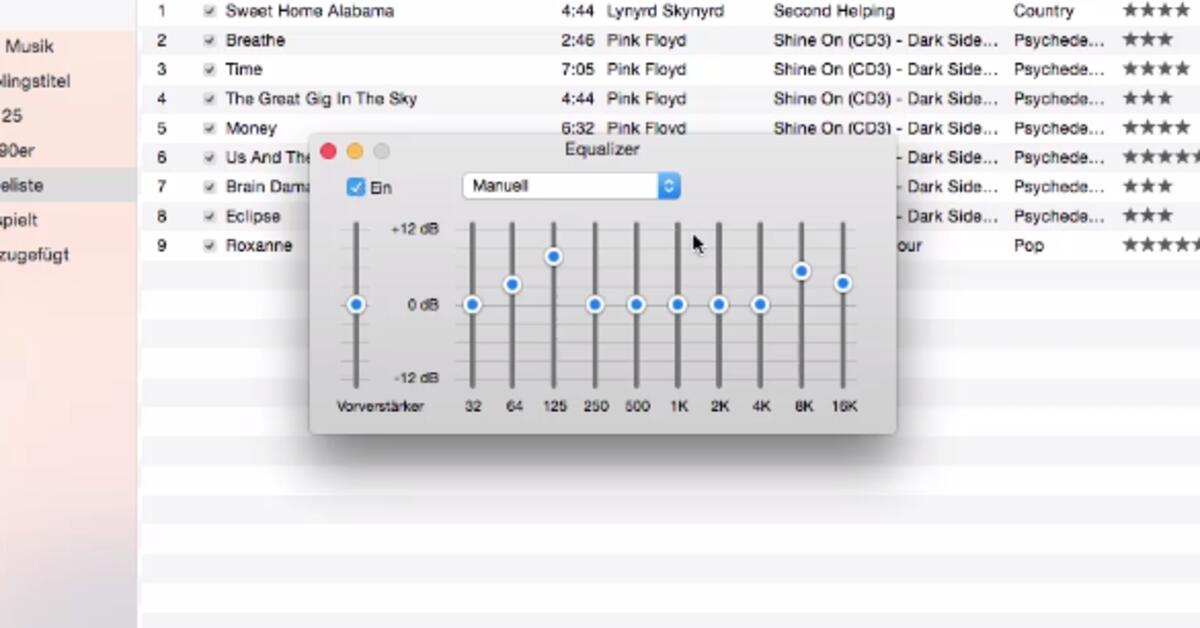1200x628 pixels.
Task: Uncheck the "Breathe" track checkbox
Action: (x=209, y=40)
